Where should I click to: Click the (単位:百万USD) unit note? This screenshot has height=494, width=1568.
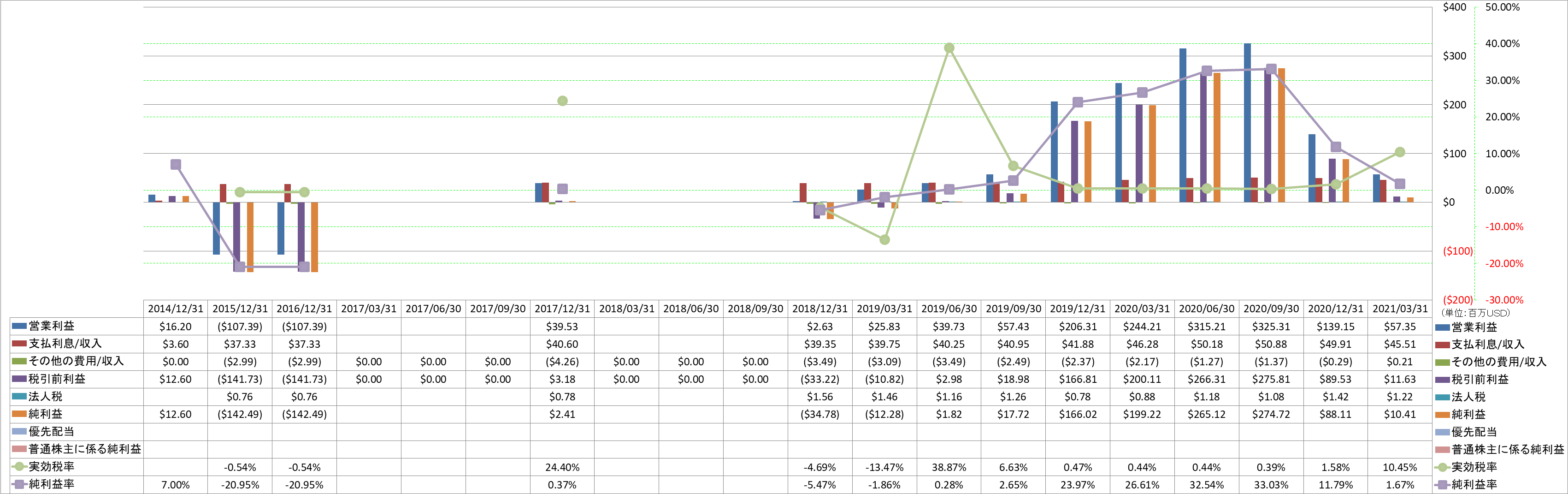pos(1475,313)
